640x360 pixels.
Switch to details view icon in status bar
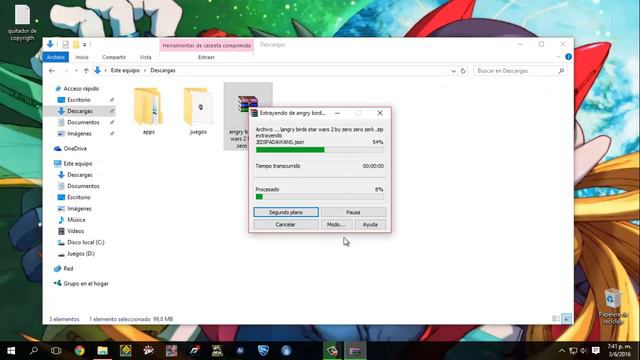[x=556, y=319]
